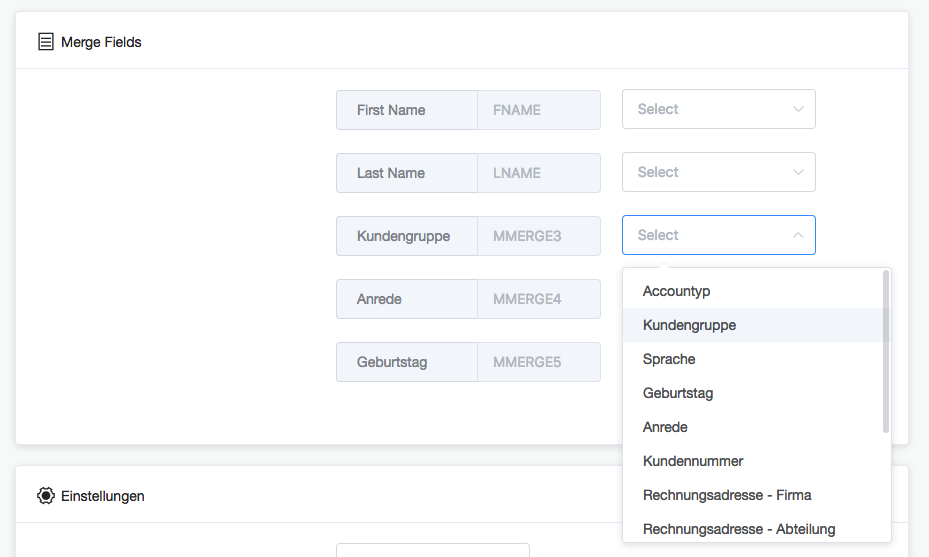The image size is (929, 557).
Task: Click up-chevron of the open Kundengruppe select
Action: [798, 235]
